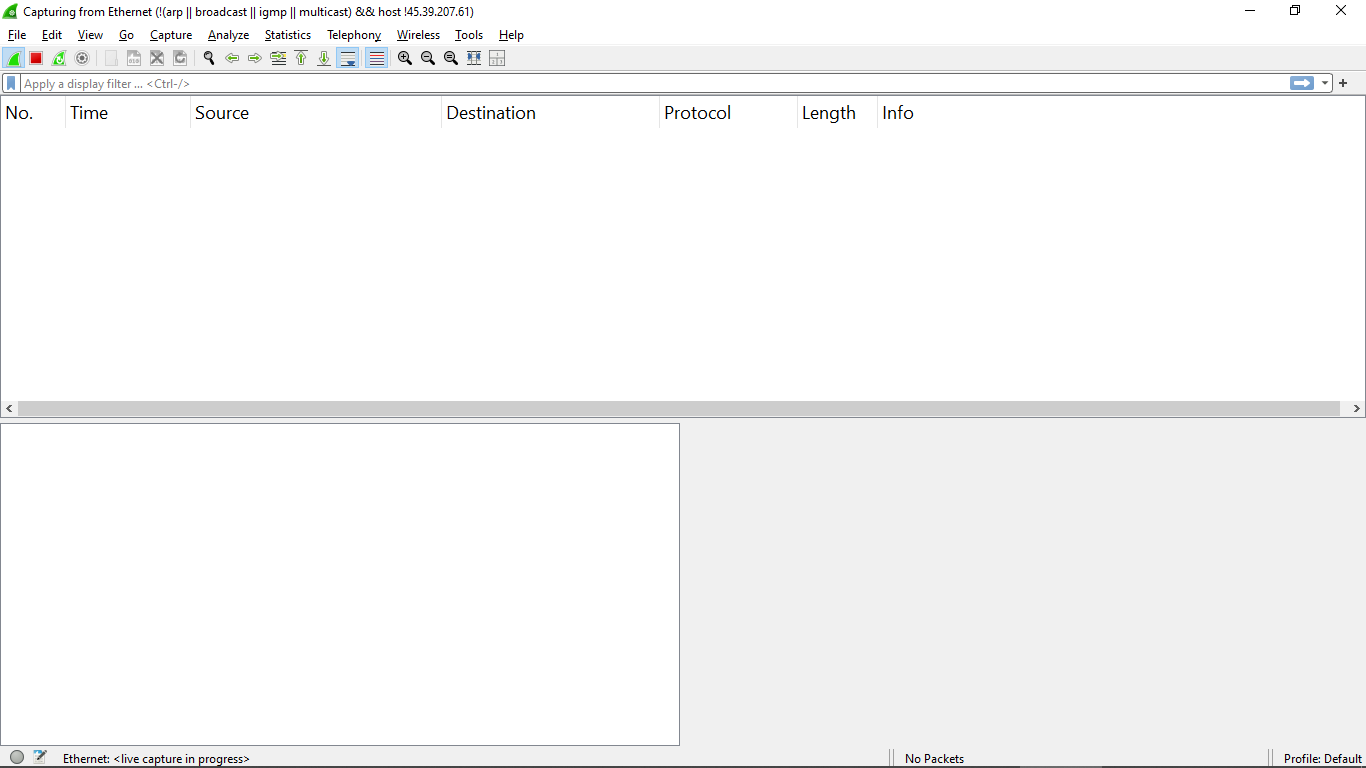
Task: Jump to the first packet
Action: [301, 58]
